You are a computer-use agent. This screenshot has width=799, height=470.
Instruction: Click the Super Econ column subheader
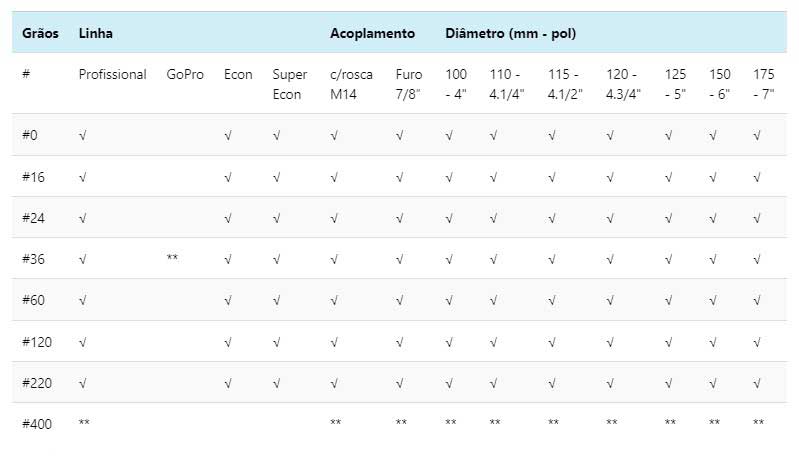(x=290, y=84)
